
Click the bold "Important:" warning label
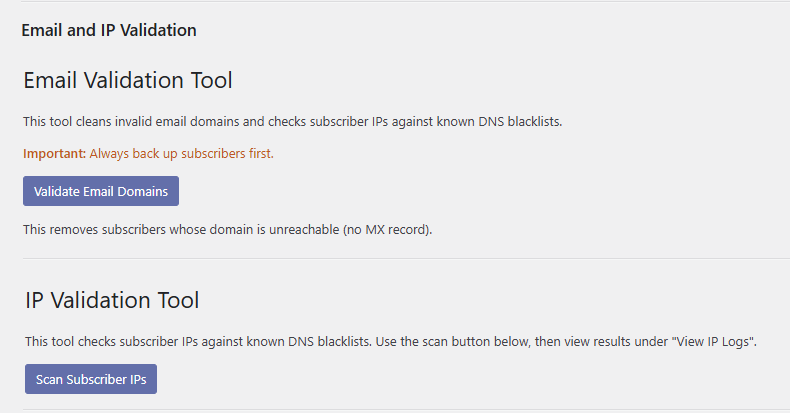click(54, 154)
